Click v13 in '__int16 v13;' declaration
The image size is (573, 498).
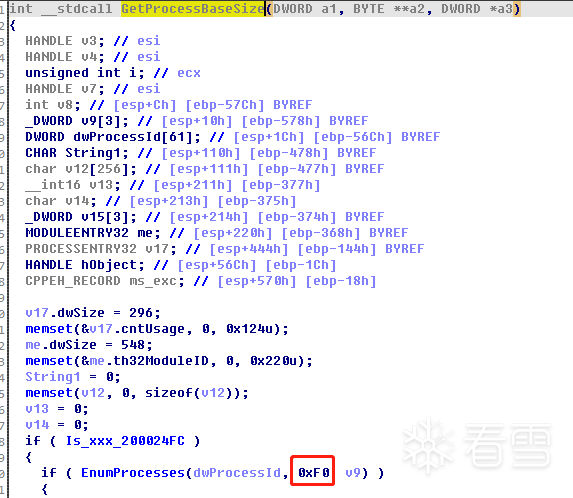pyautogui.click(x=101, y=185)
